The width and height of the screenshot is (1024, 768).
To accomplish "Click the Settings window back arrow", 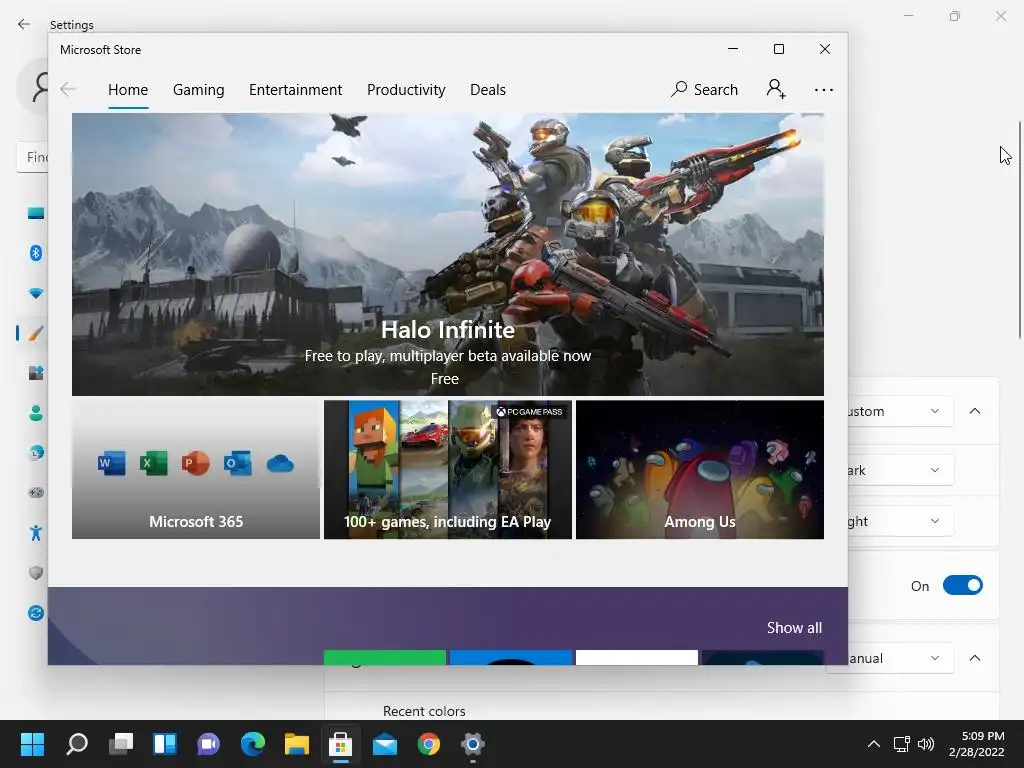I will point(24,24).
